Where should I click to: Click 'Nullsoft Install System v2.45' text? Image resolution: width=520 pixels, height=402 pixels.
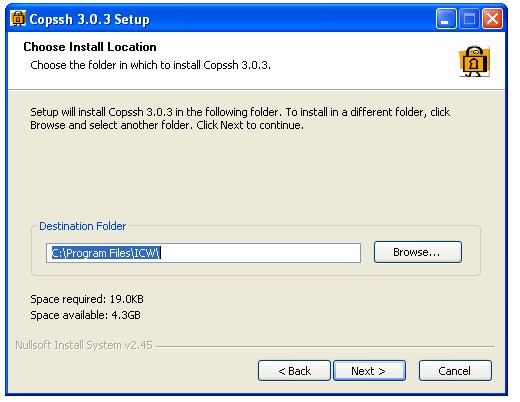[x=84, y=345]
